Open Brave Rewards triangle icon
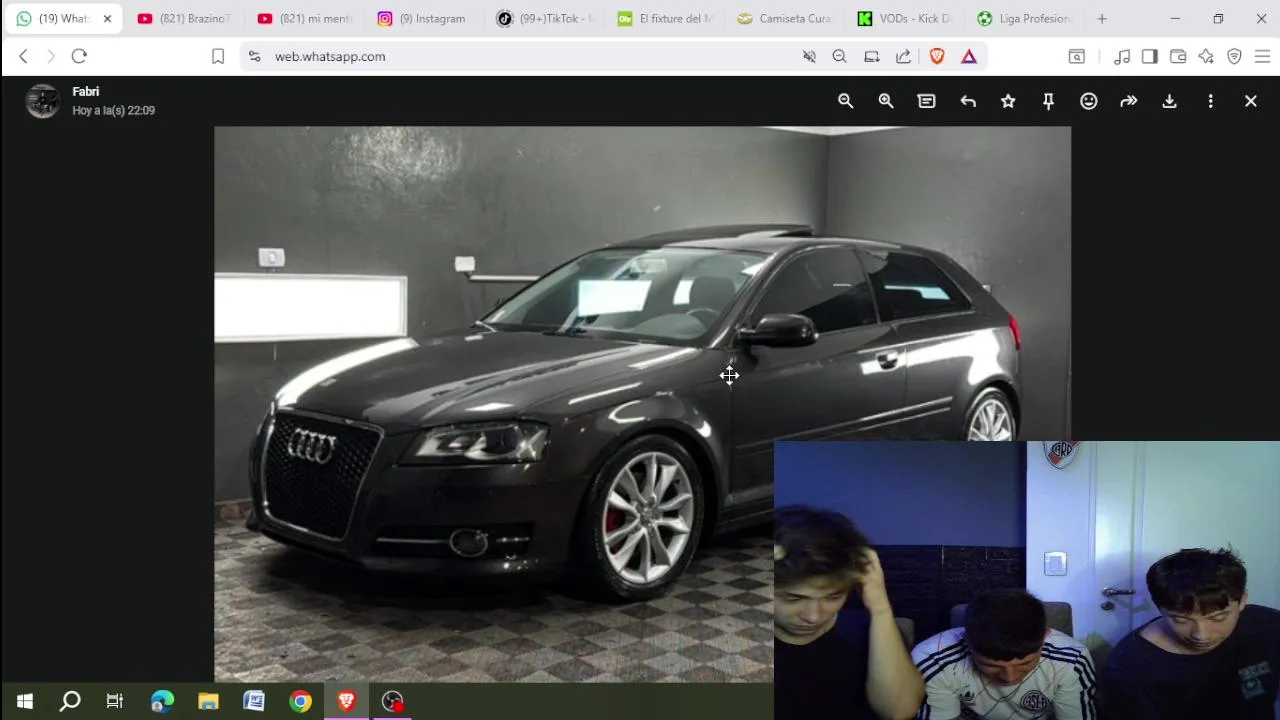Viewport: 1280px width, 720px height. click(x=969, y=56)
